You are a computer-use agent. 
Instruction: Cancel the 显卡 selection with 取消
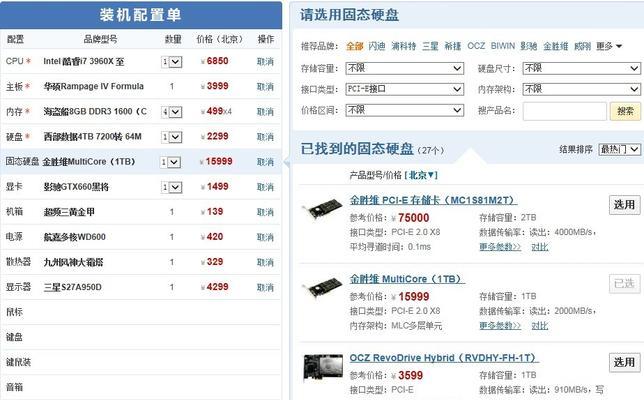click(265, 187)
